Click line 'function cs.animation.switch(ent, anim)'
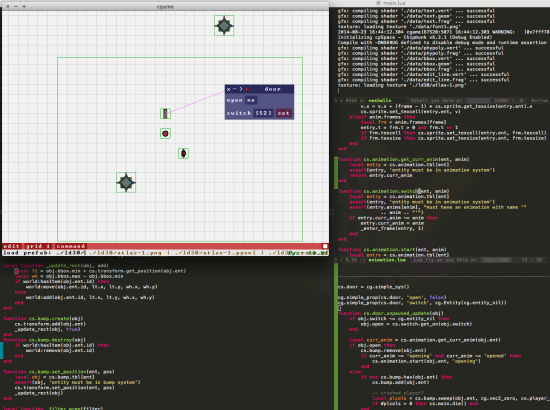 [x=394, y=191]
